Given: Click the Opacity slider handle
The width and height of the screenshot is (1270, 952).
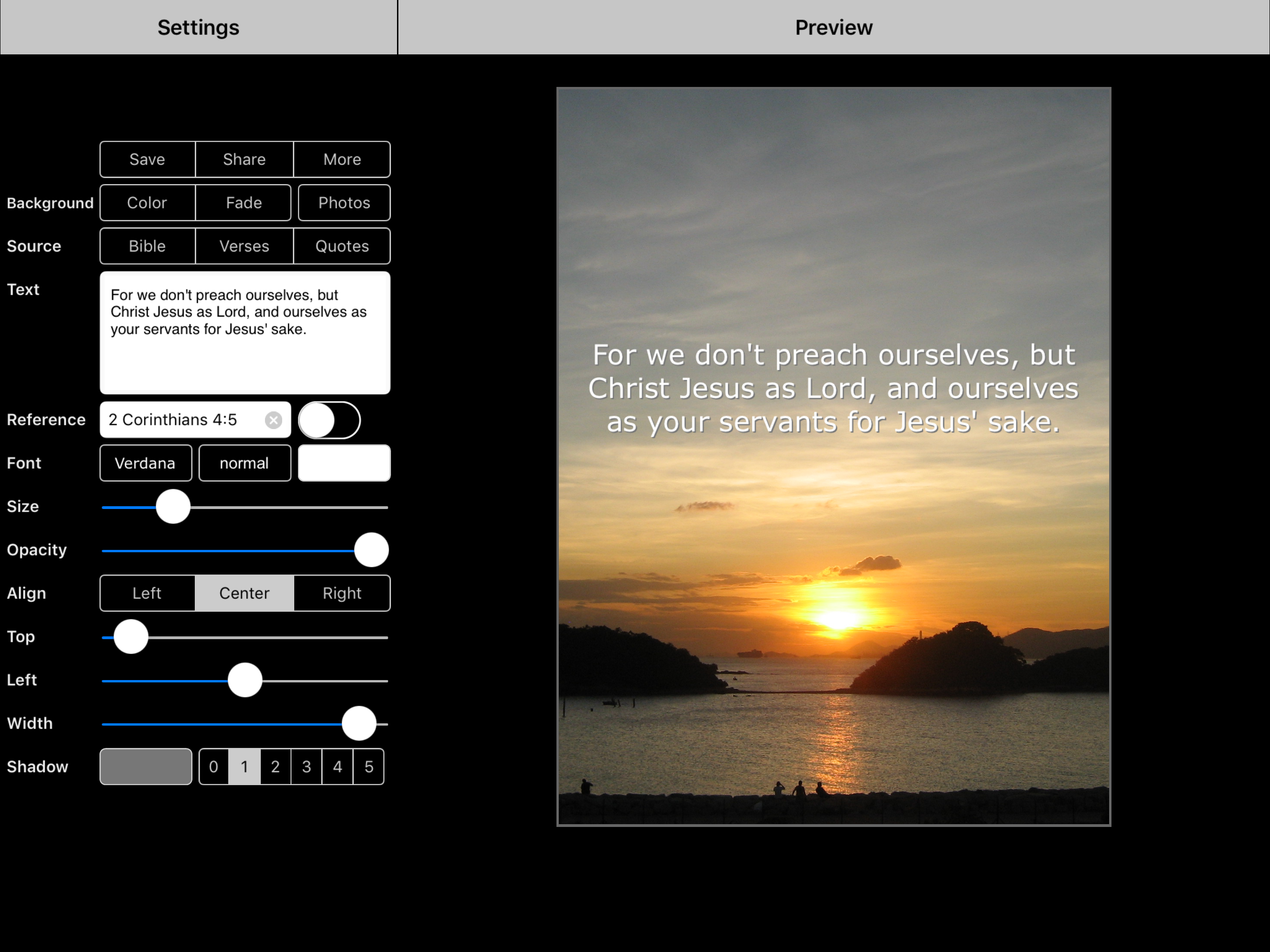Looking at the screenshot, I should pyautogui.click(x=371, y=550).
